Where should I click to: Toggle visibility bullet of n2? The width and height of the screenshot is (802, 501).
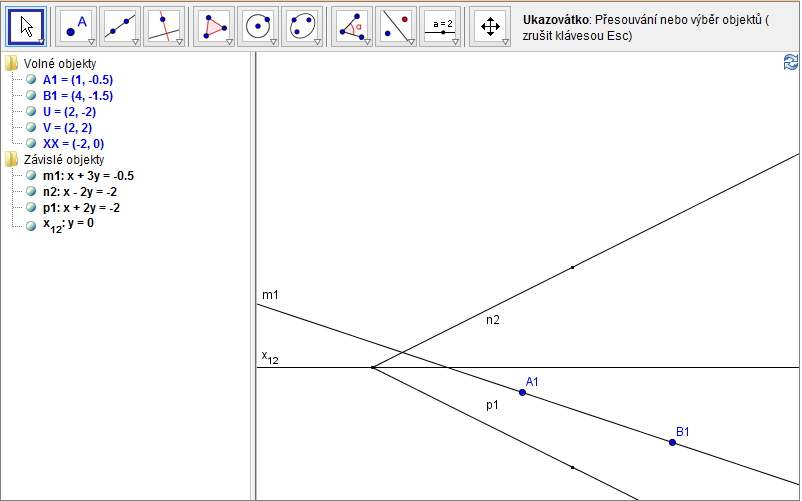point(31,191)
